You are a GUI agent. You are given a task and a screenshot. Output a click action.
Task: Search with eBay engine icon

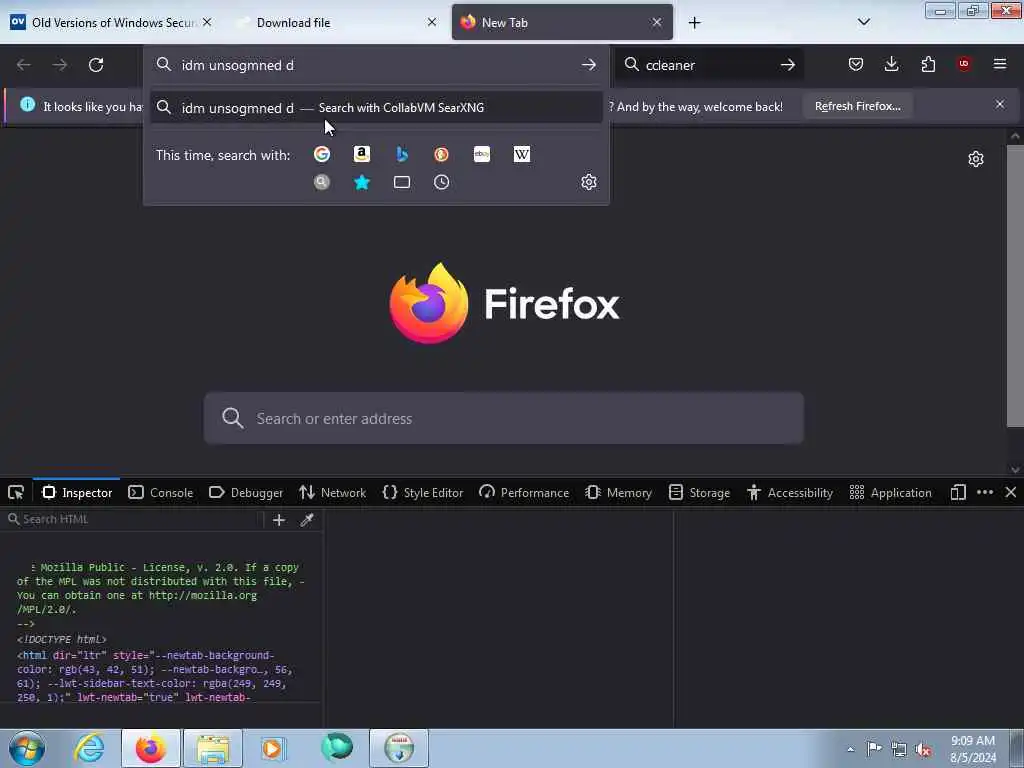click(x=482, y=154)
